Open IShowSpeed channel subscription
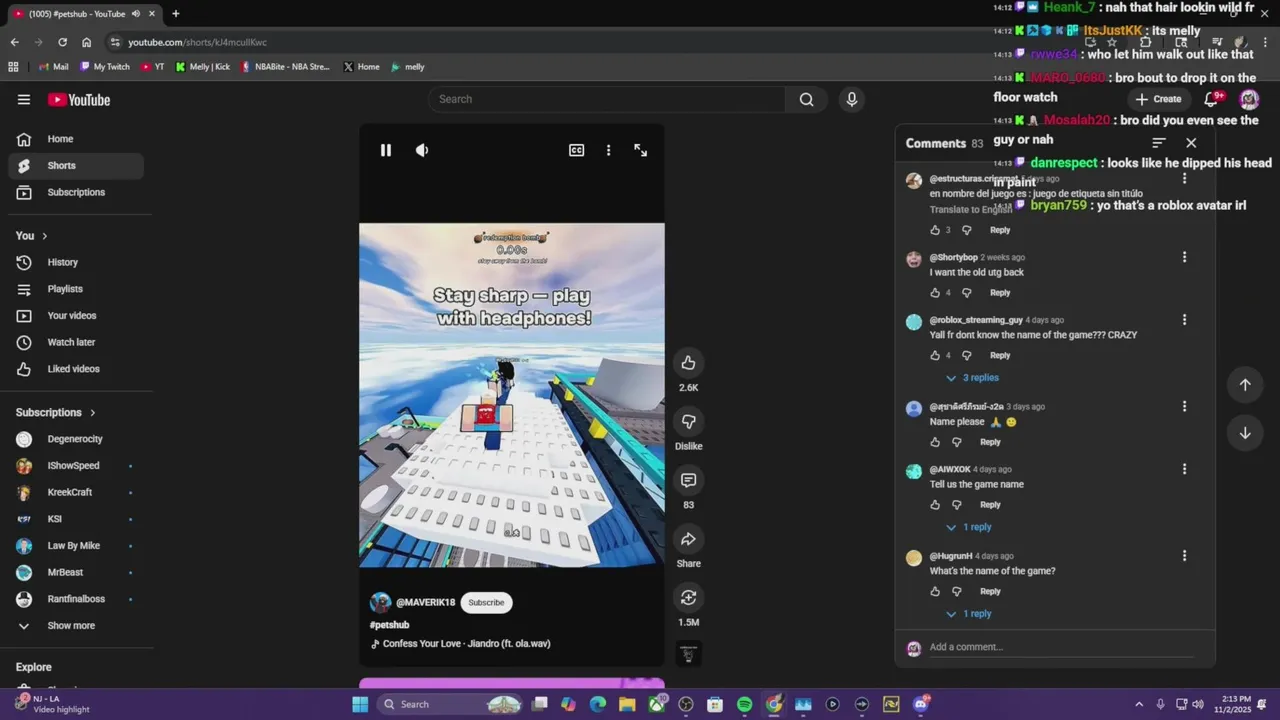This screenshot has height=720, width=1280. pyautogui.click(x=76, y=466)
